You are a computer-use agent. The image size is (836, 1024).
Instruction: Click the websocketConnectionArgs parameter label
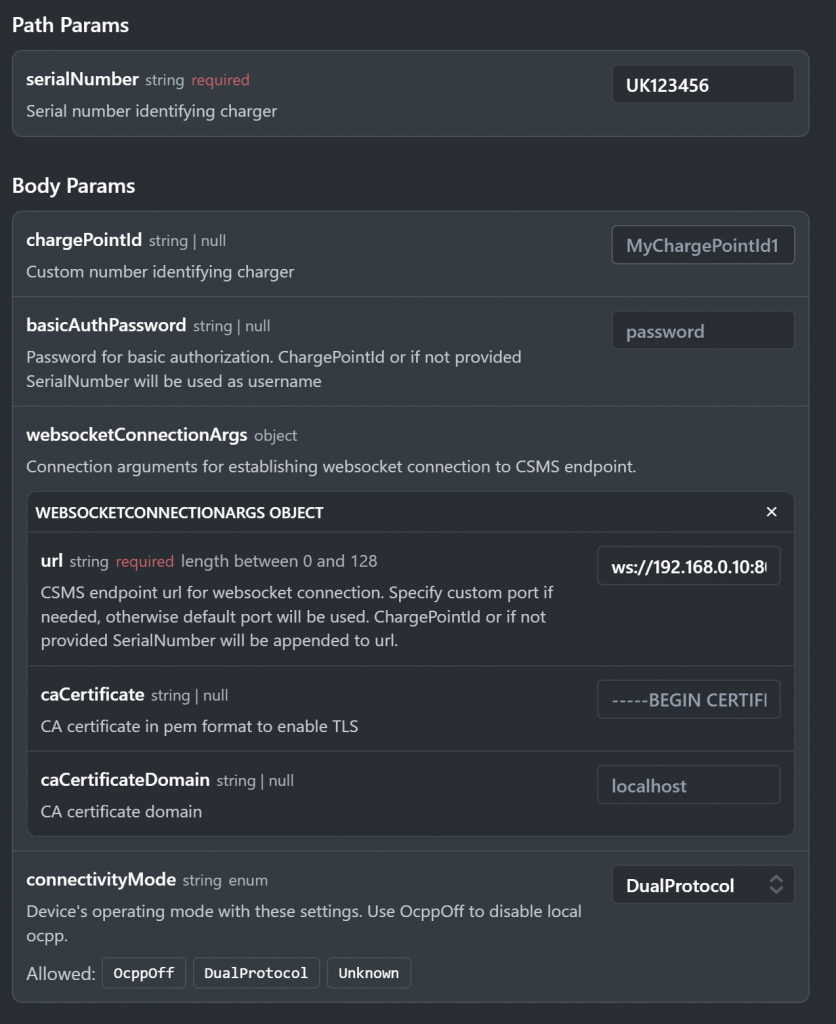136,435
